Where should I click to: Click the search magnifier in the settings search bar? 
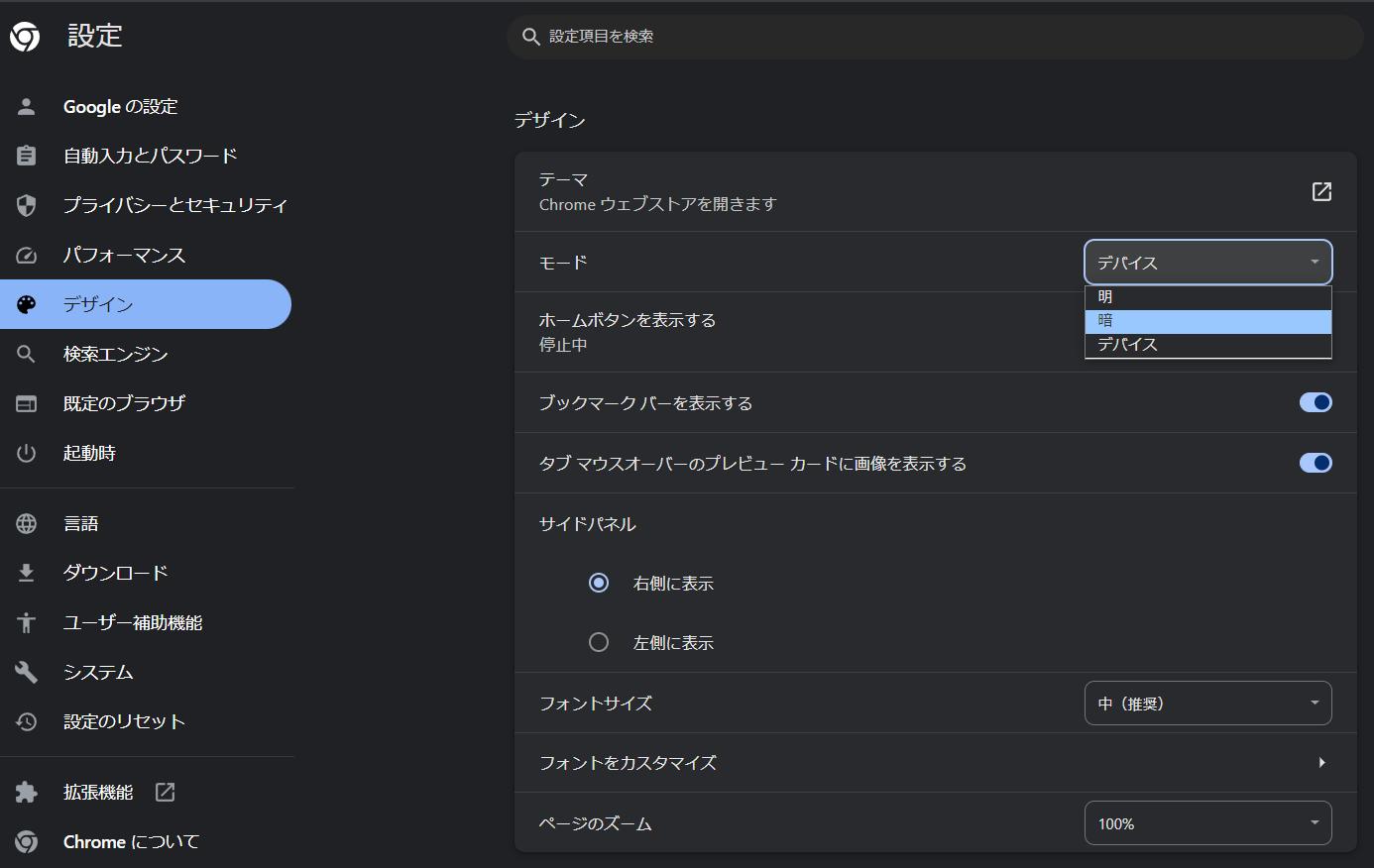[x=531, y=37]
